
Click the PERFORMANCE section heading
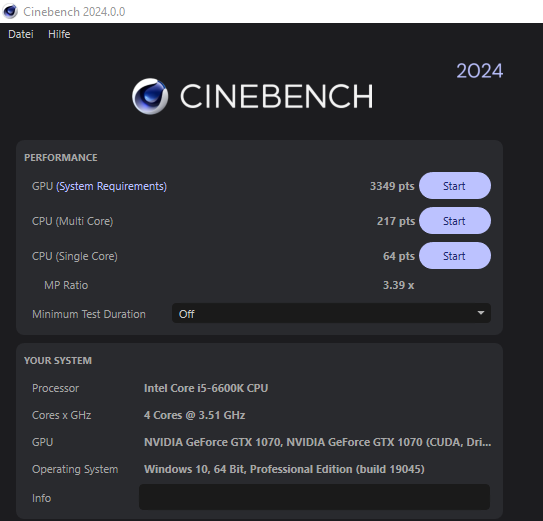(x=61, y=158)
